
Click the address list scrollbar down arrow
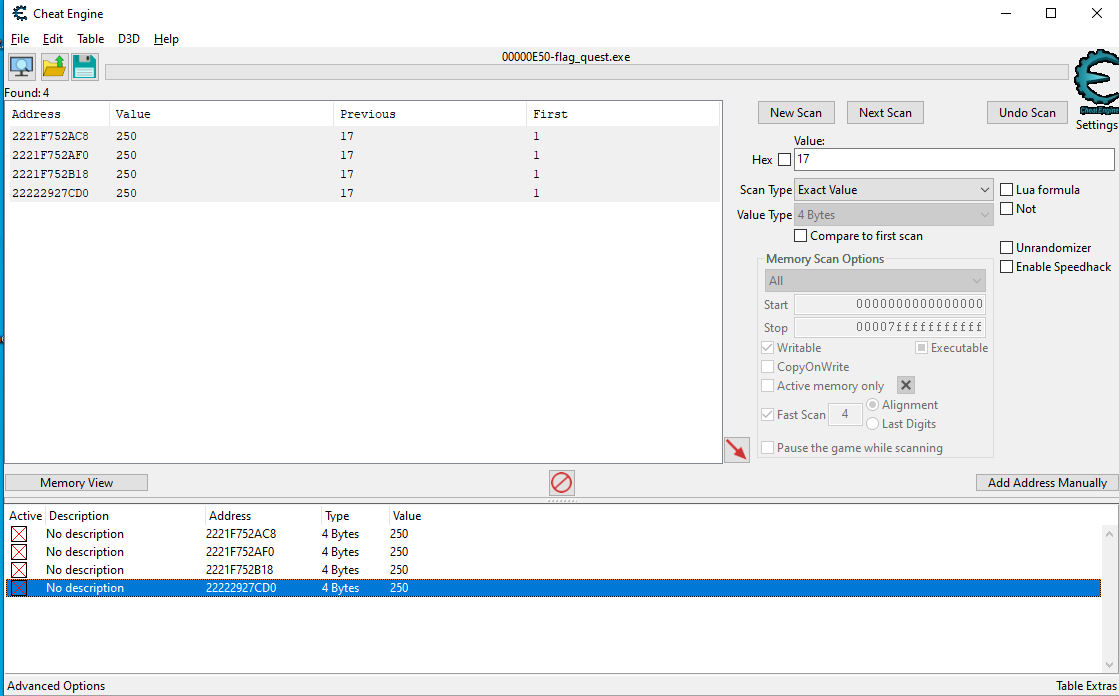[x=1109, y=664]
